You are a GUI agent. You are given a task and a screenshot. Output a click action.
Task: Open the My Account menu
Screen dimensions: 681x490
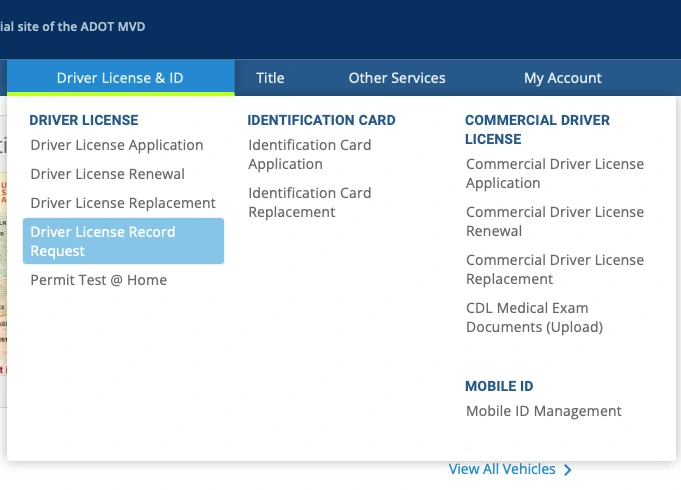[562, 78]
